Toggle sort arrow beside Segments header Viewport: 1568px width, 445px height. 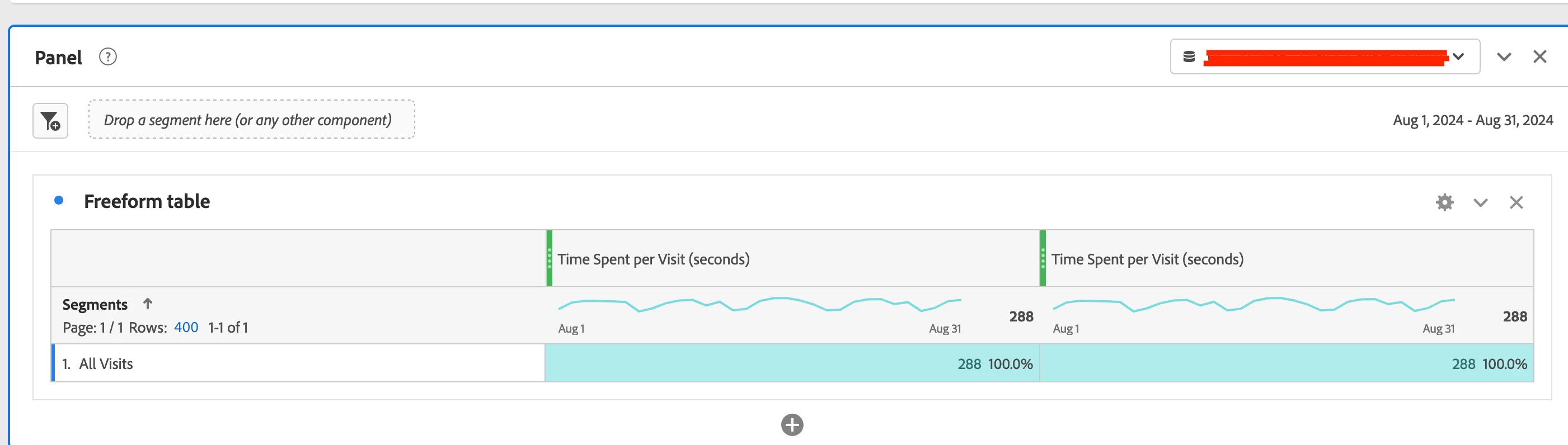(147, 304)
